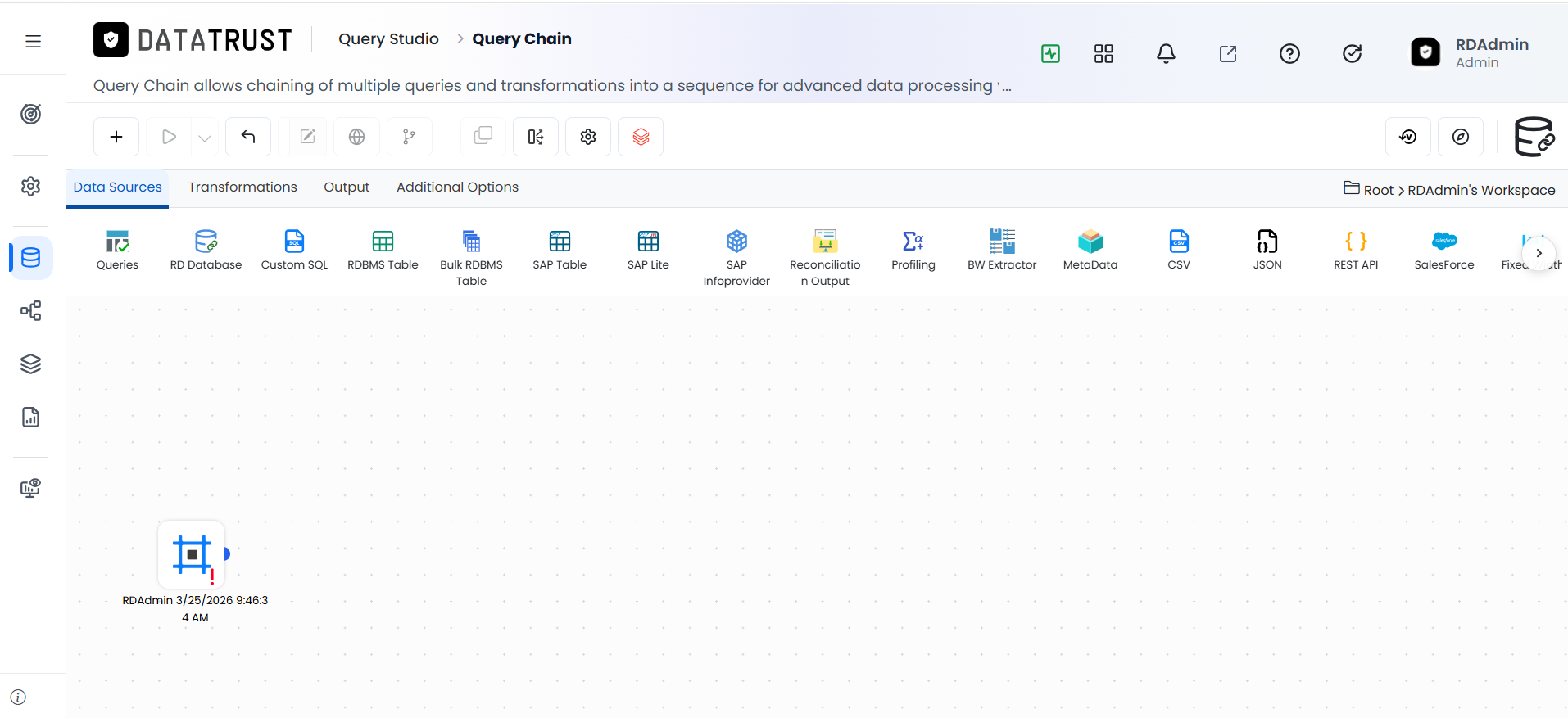This screenshot has height=718, width=1568.
Task: Click the plus add button in toolbar
Action: coord(116,137)
